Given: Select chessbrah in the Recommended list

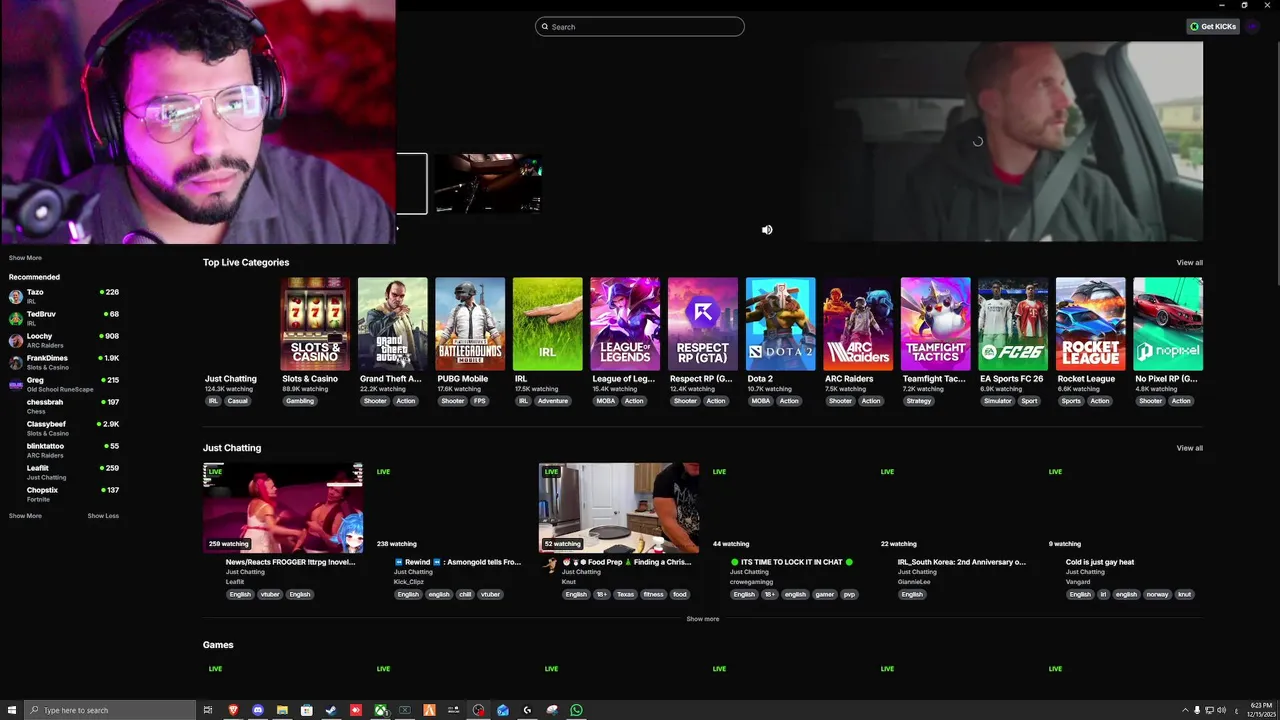Looking at the screenshot, I should pos(64,406).
